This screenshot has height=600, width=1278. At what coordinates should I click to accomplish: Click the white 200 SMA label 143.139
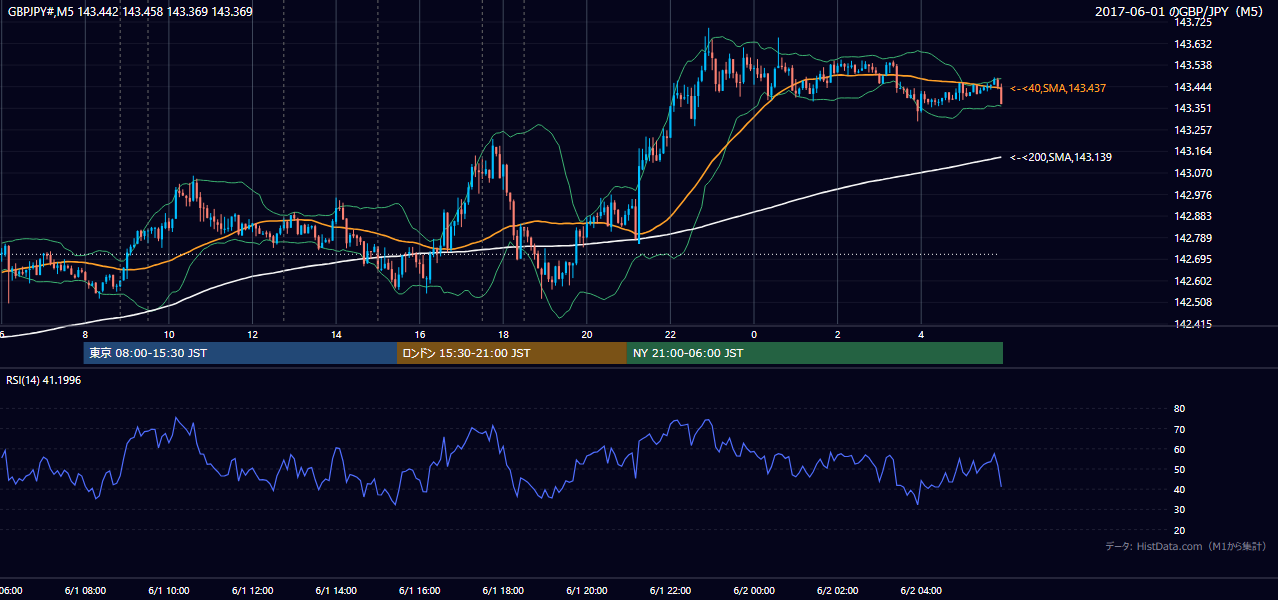coord(1061,157)
